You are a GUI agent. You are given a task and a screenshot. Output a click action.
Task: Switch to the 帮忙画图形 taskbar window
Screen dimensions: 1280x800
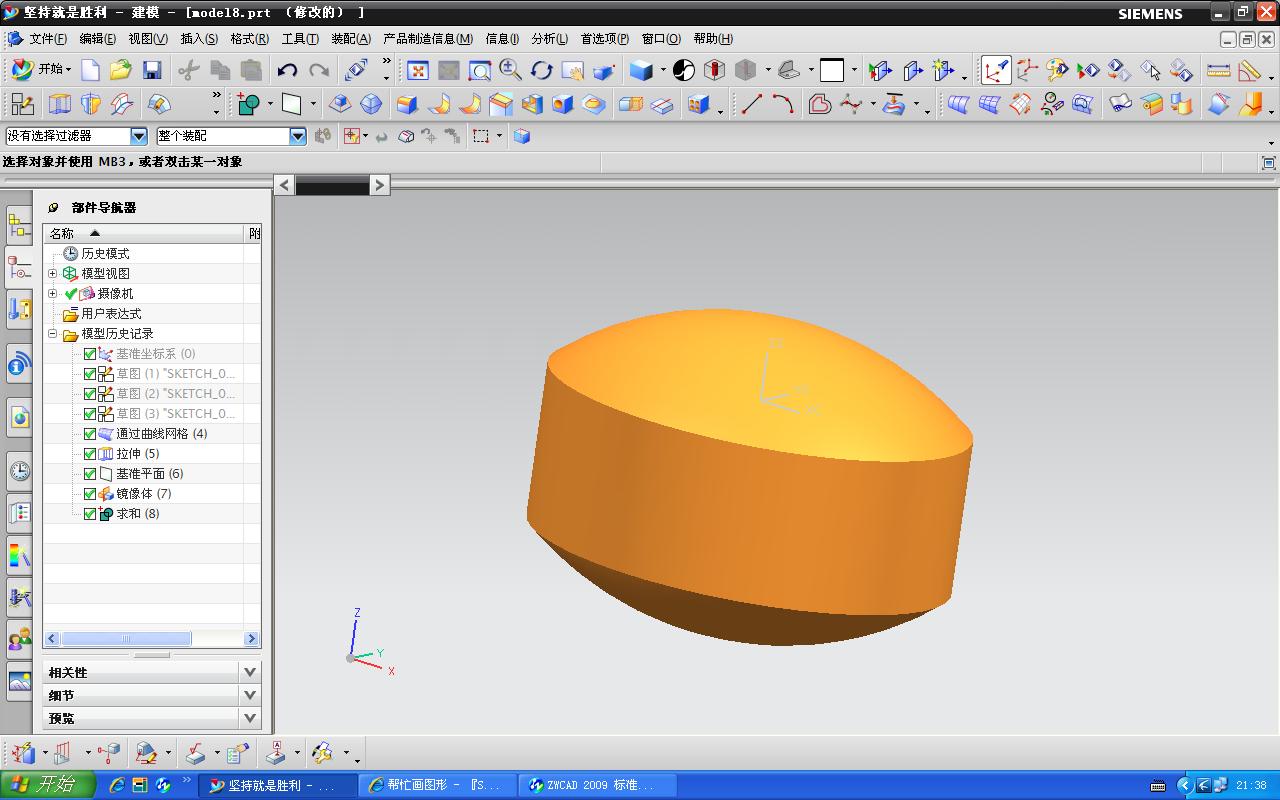[x=438, y=786]
